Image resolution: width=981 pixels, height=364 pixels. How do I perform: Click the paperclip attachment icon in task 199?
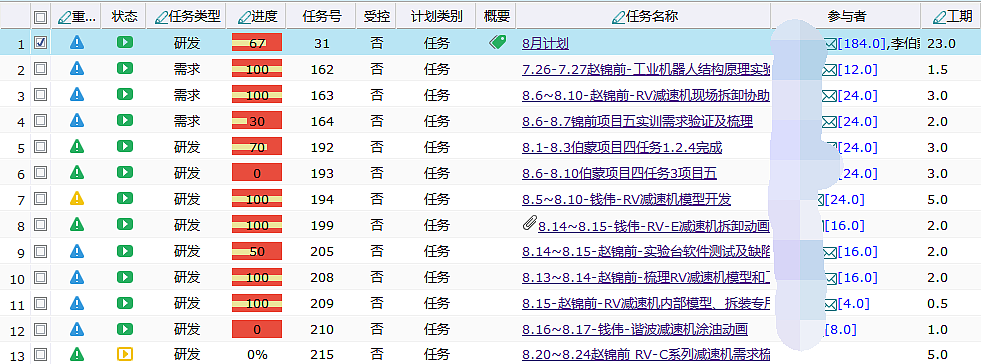(529, 223)
